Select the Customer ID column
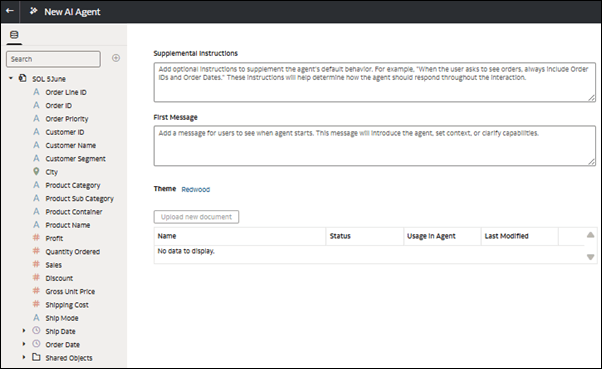602x369 pixels. point(64,132)
